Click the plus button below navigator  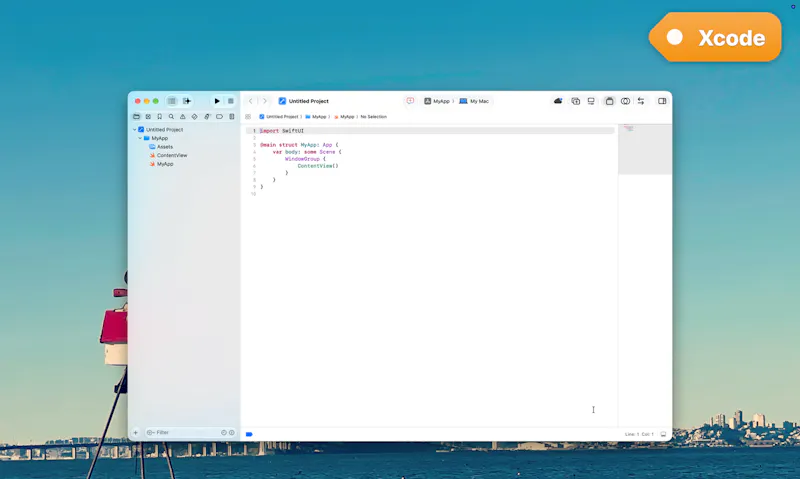click(x=136, y=433)
